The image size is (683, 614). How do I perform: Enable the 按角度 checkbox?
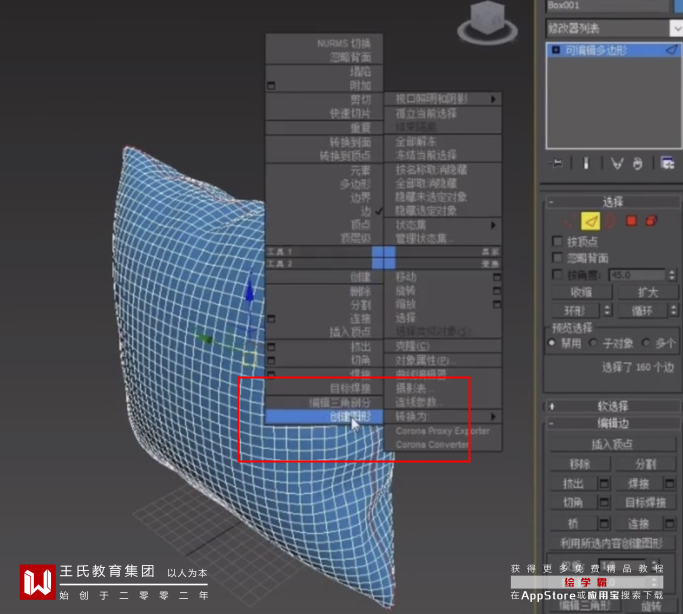click(557, 274)
